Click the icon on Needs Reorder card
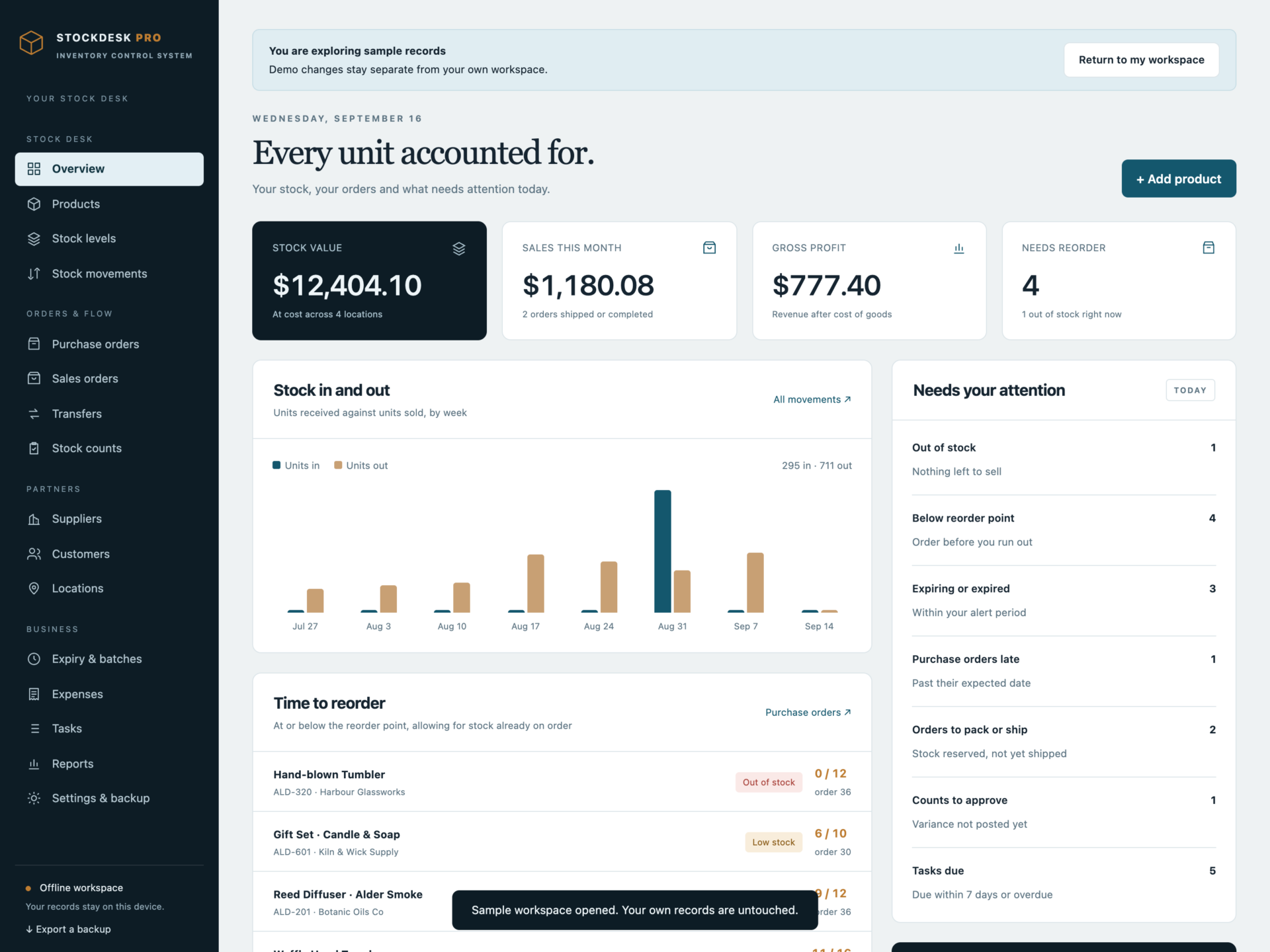The height and width of the screenshot is (952, 1270). point(1208,248)
